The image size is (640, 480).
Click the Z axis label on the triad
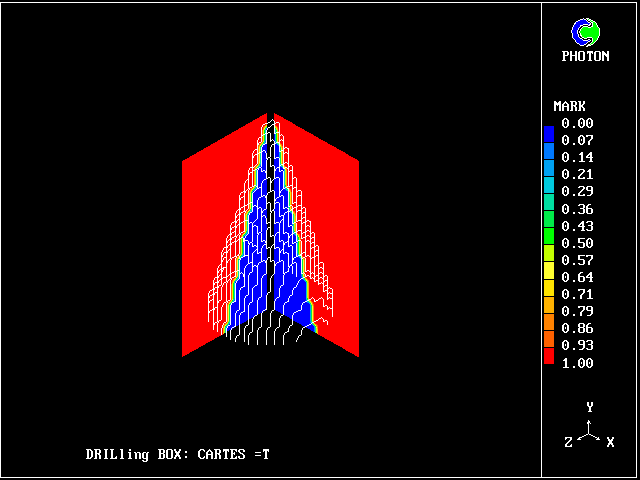coord(568,442)
